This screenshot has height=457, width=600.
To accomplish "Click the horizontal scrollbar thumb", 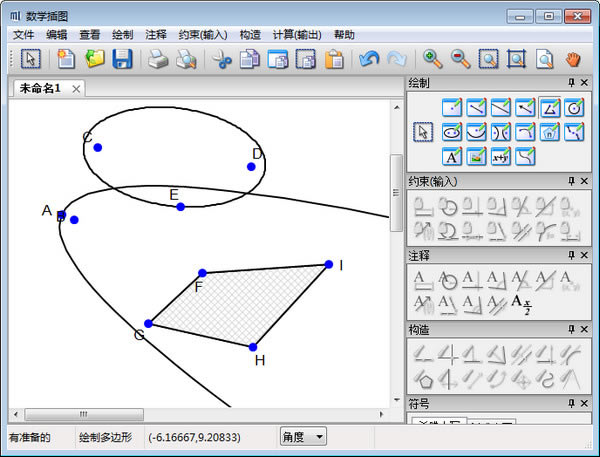I will (x=83, y=414).
